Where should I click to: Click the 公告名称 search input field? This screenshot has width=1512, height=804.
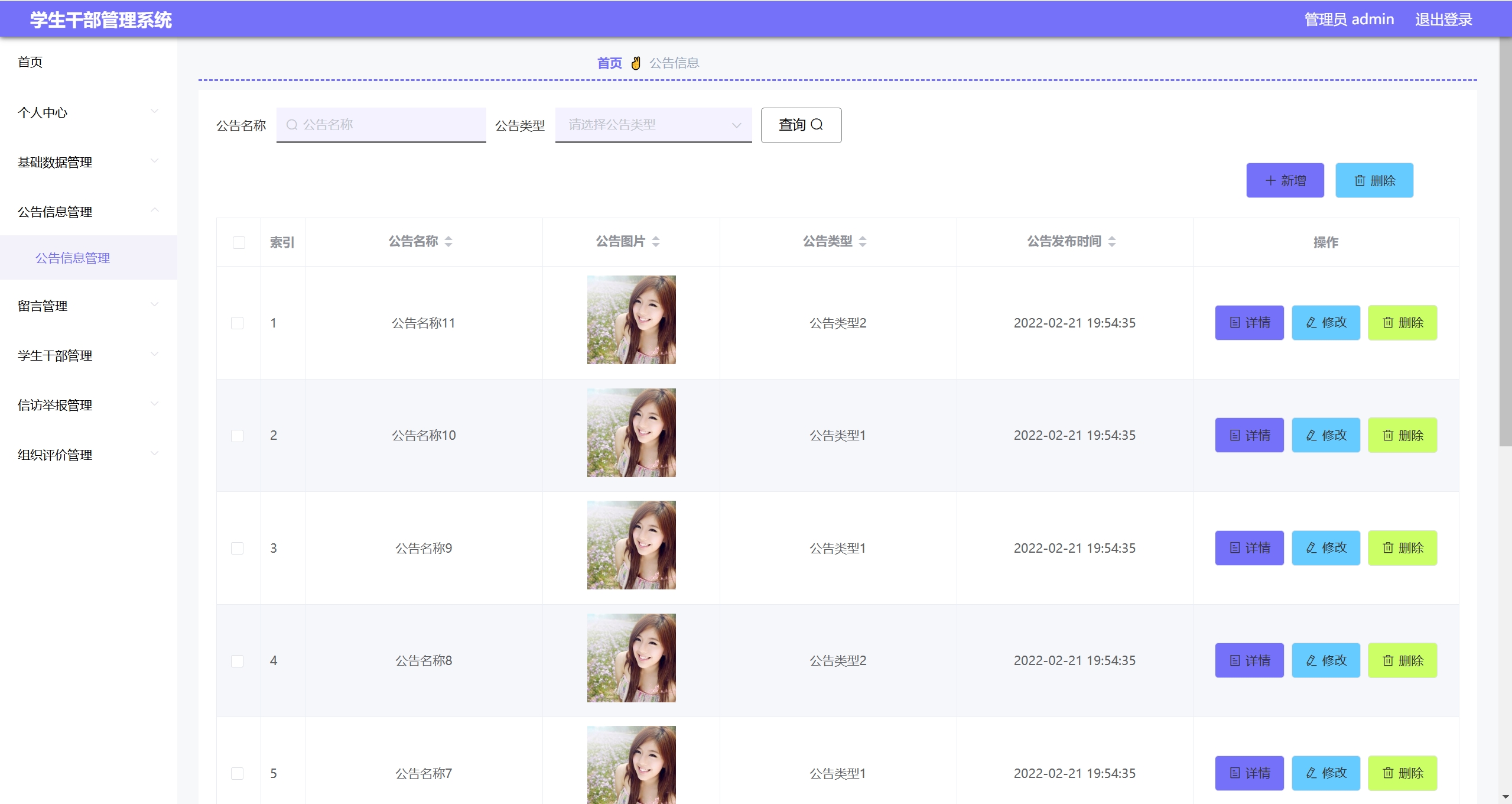point(381,125)
